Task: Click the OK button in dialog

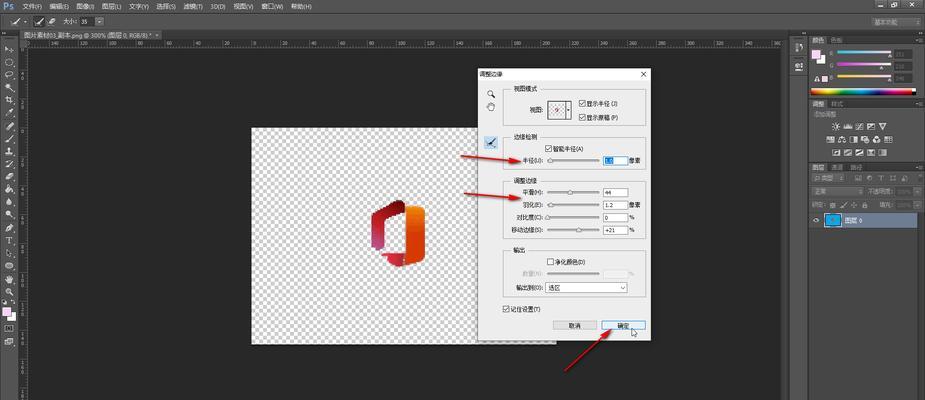Action: pyautogui.click(x=623, y=325)
